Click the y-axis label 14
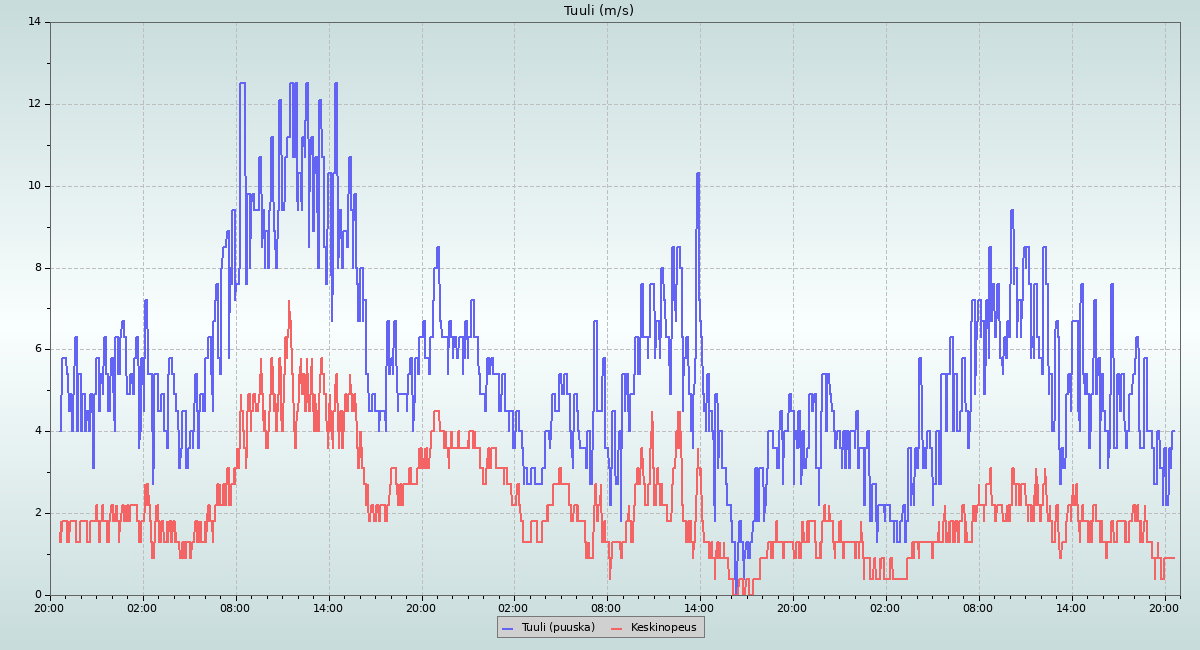 tap(35, 22)
